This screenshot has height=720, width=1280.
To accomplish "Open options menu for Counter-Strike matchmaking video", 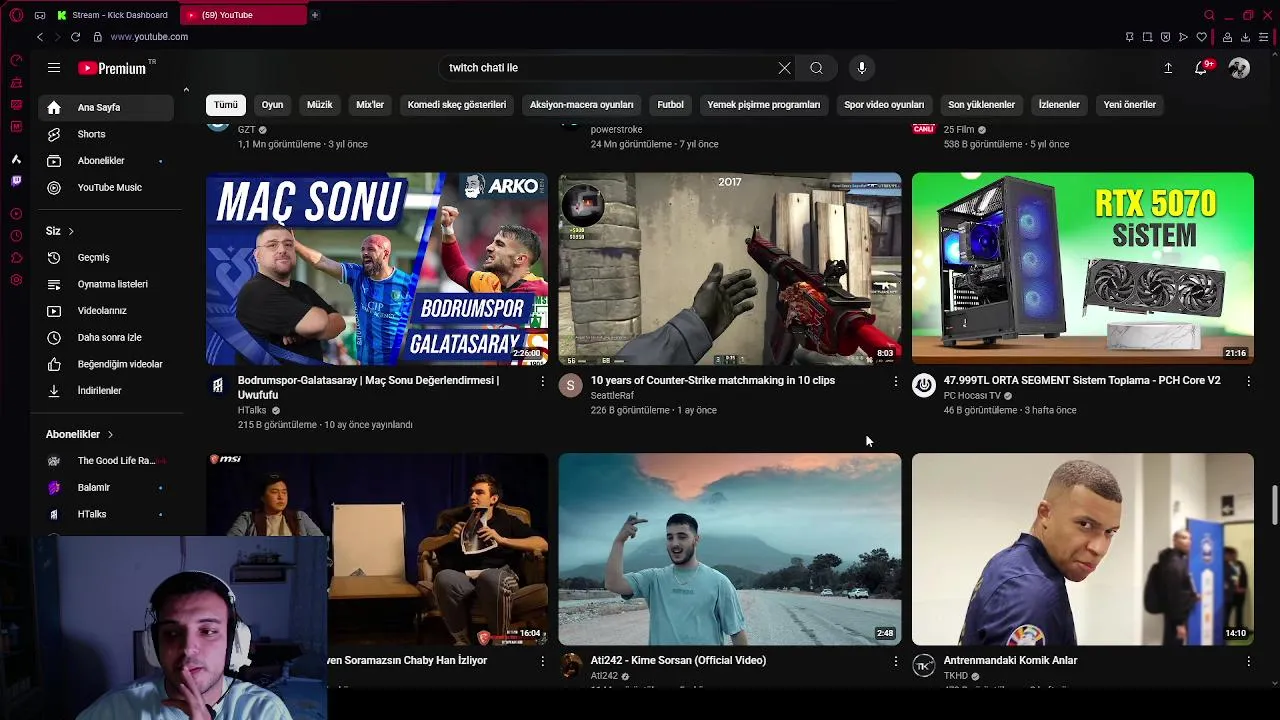I will 895,381.
